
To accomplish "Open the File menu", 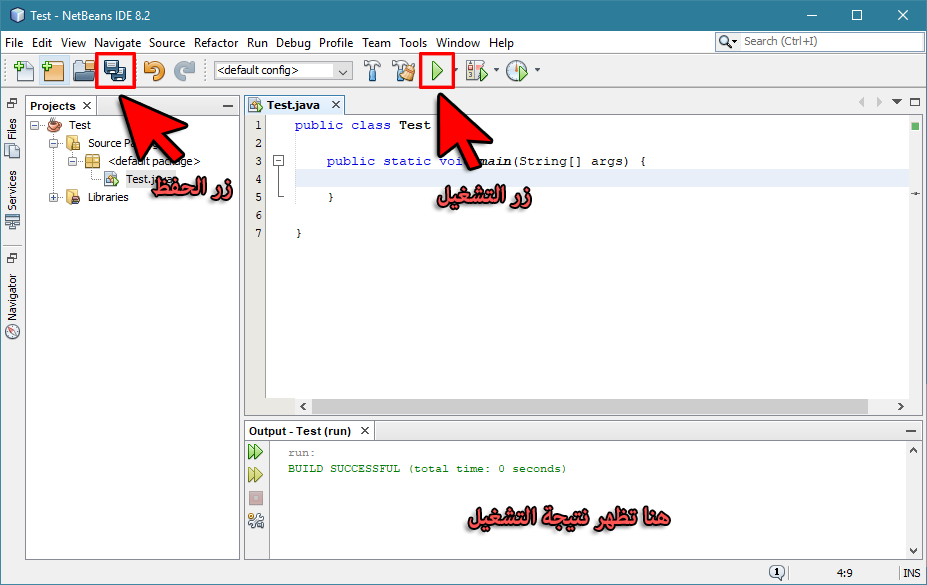I will (14, 43).
